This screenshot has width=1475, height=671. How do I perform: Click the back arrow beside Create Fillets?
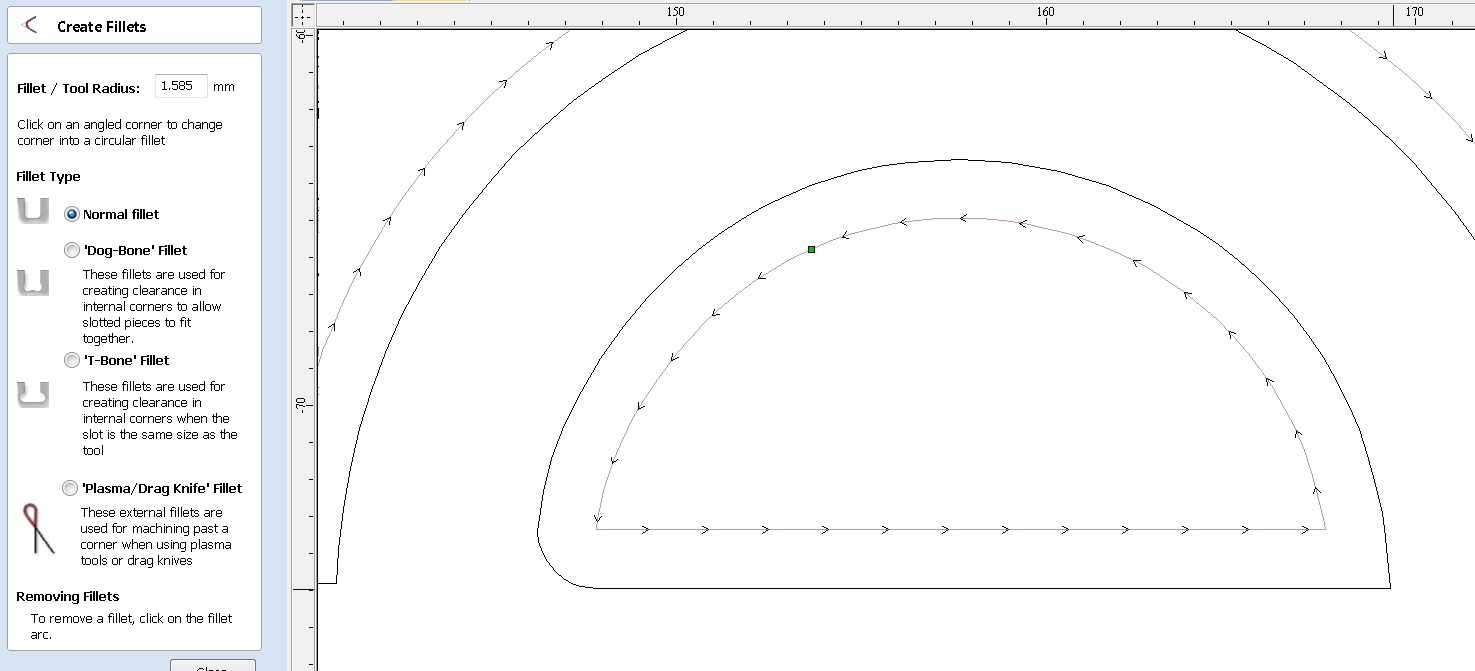(30, 26)
